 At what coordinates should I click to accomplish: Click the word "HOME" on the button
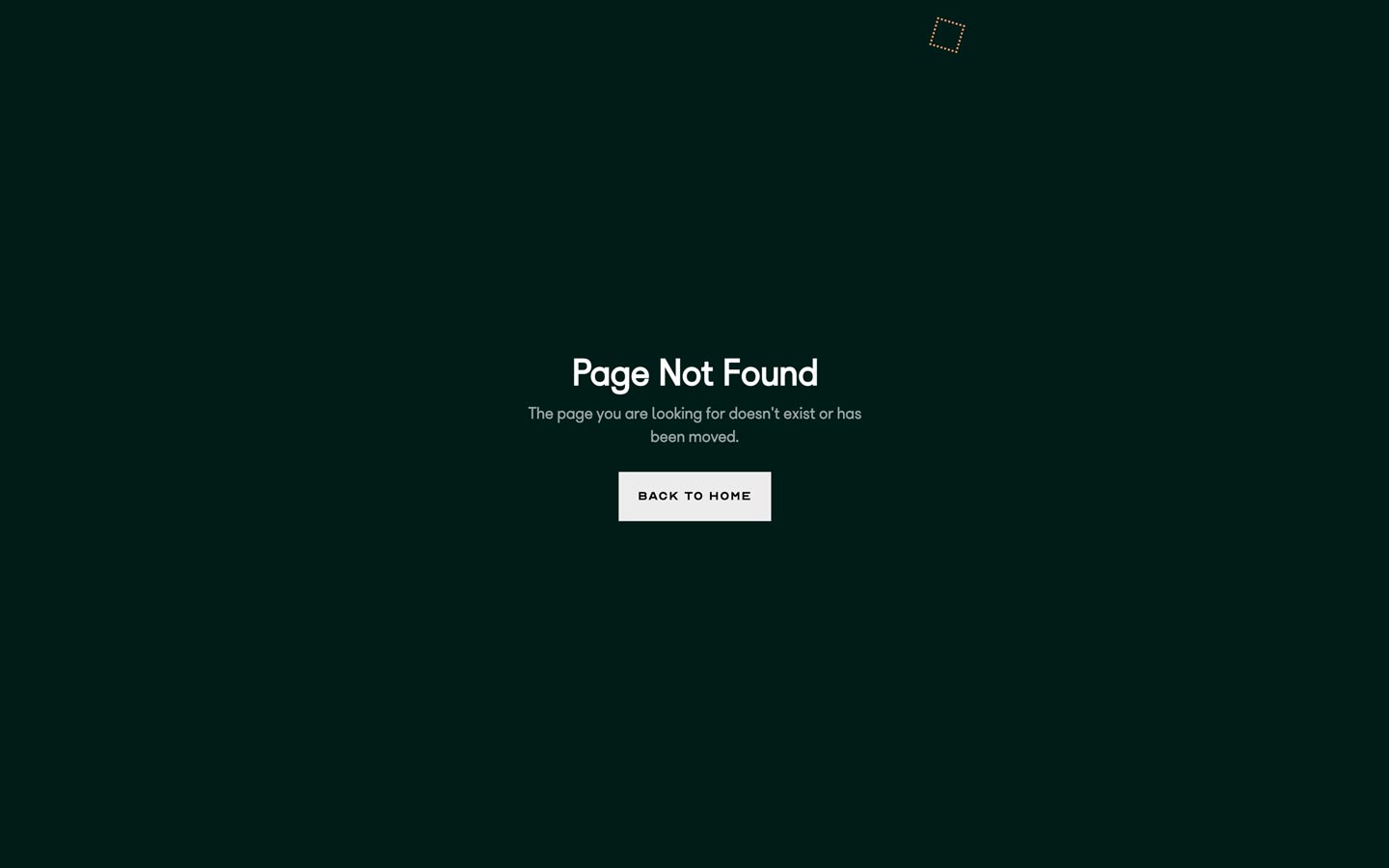tap(730, 496)
